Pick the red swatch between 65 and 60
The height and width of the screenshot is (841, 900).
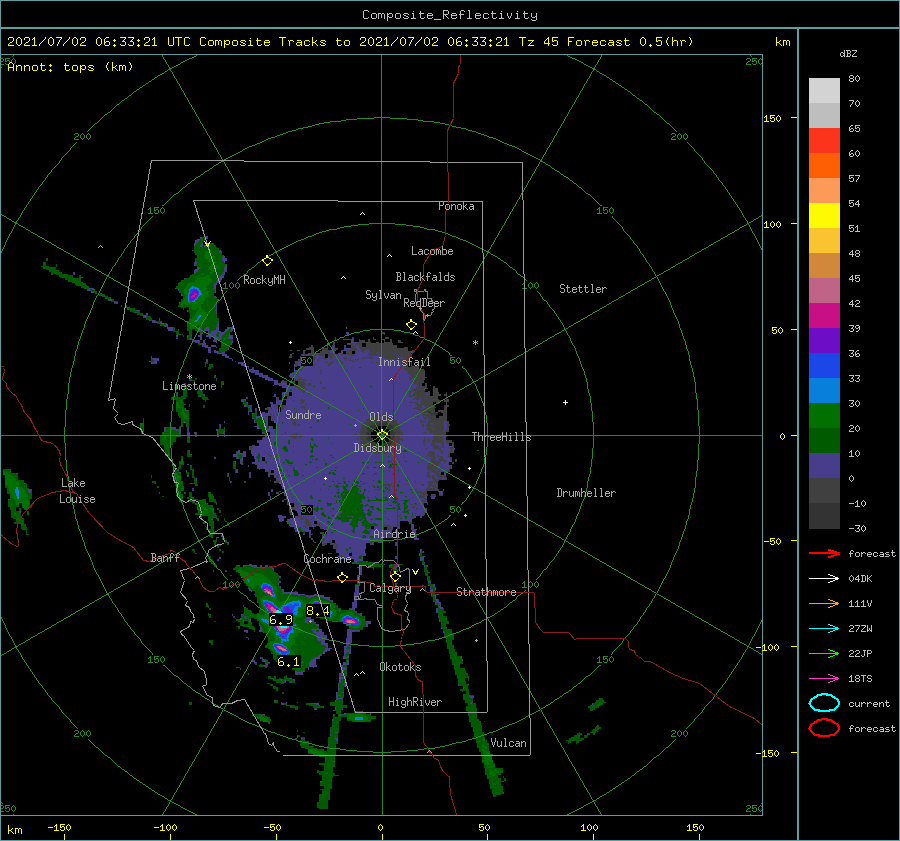pos(824,141)
